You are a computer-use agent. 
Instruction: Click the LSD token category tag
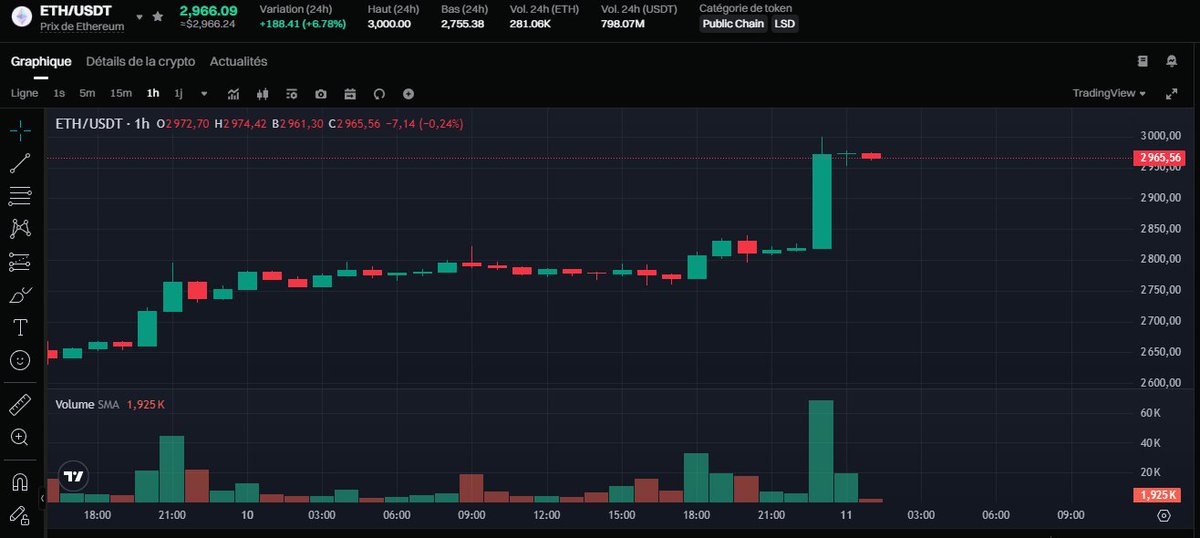[785, 23]
